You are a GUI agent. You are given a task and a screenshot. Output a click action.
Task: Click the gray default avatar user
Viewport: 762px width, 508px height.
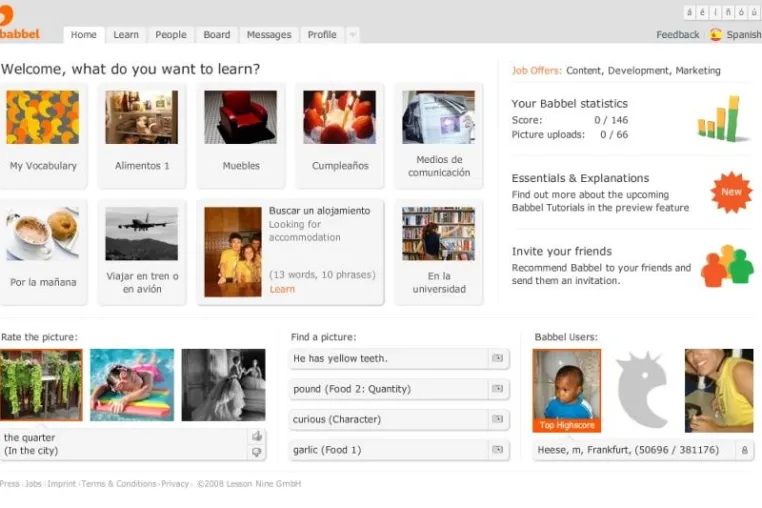click(x=642, y=390)
